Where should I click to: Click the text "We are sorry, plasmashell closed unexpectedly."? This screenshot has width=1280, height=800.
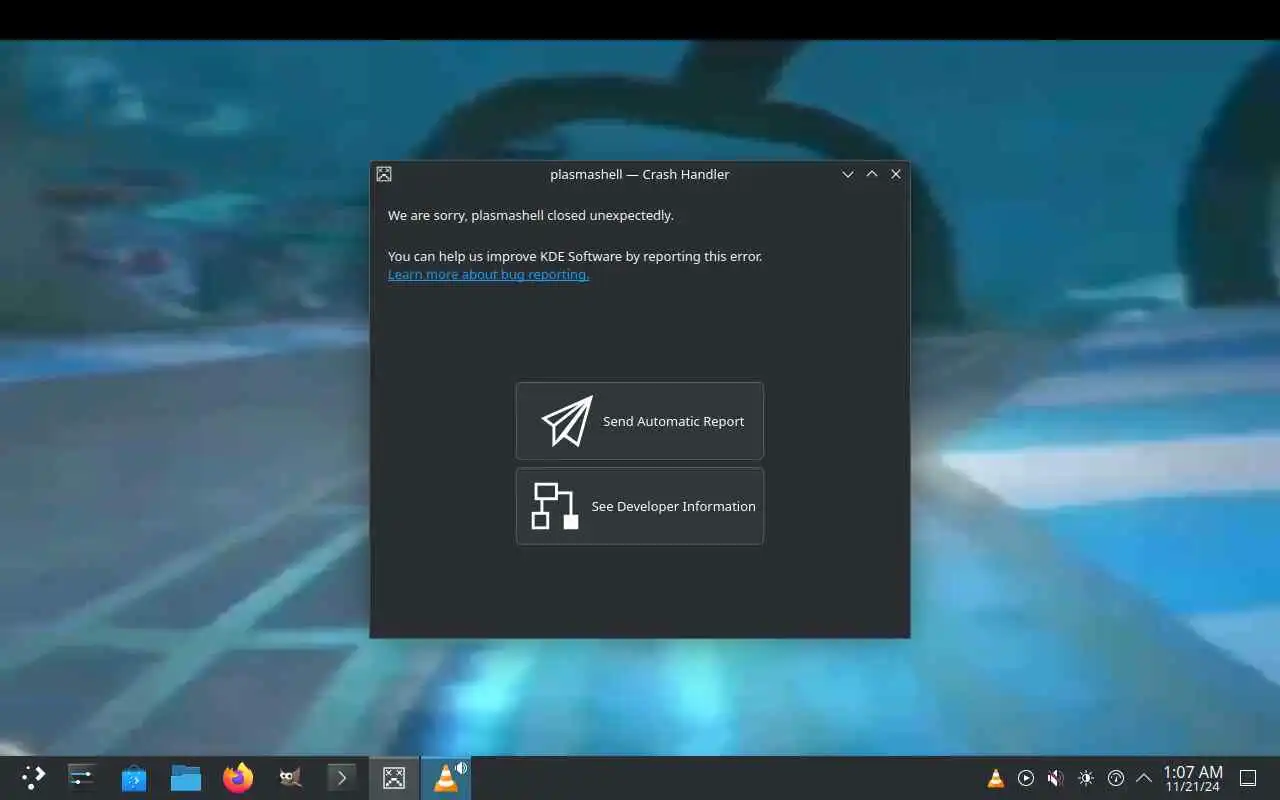pyautogui.click(x=531, y=215)
